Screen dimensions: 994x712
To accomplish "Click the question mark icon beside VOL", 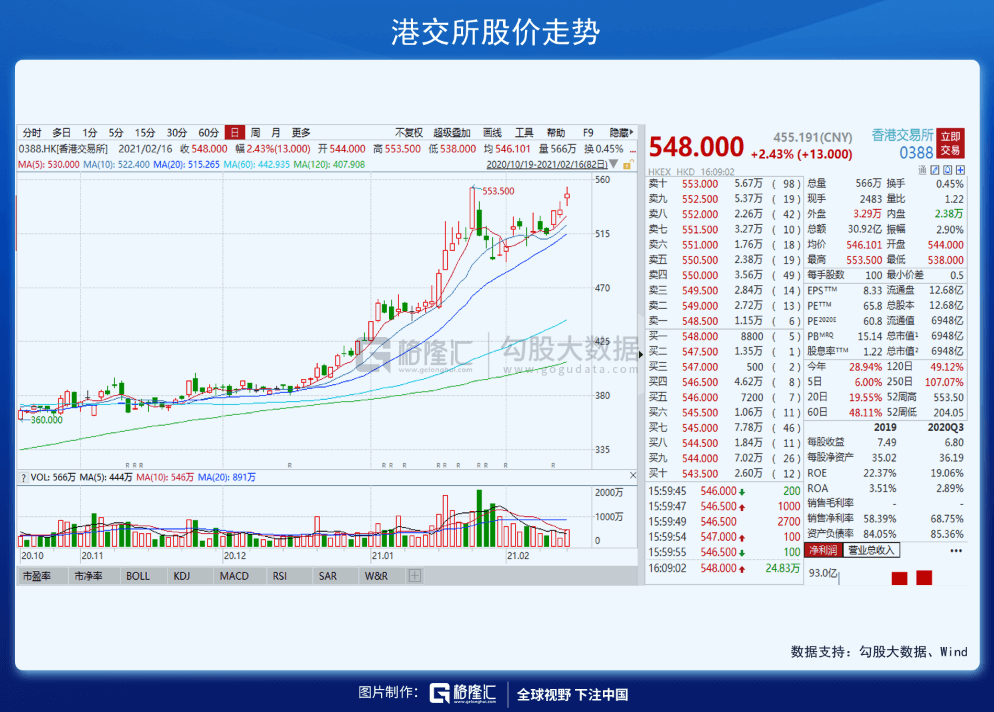I will coord(23,477).
